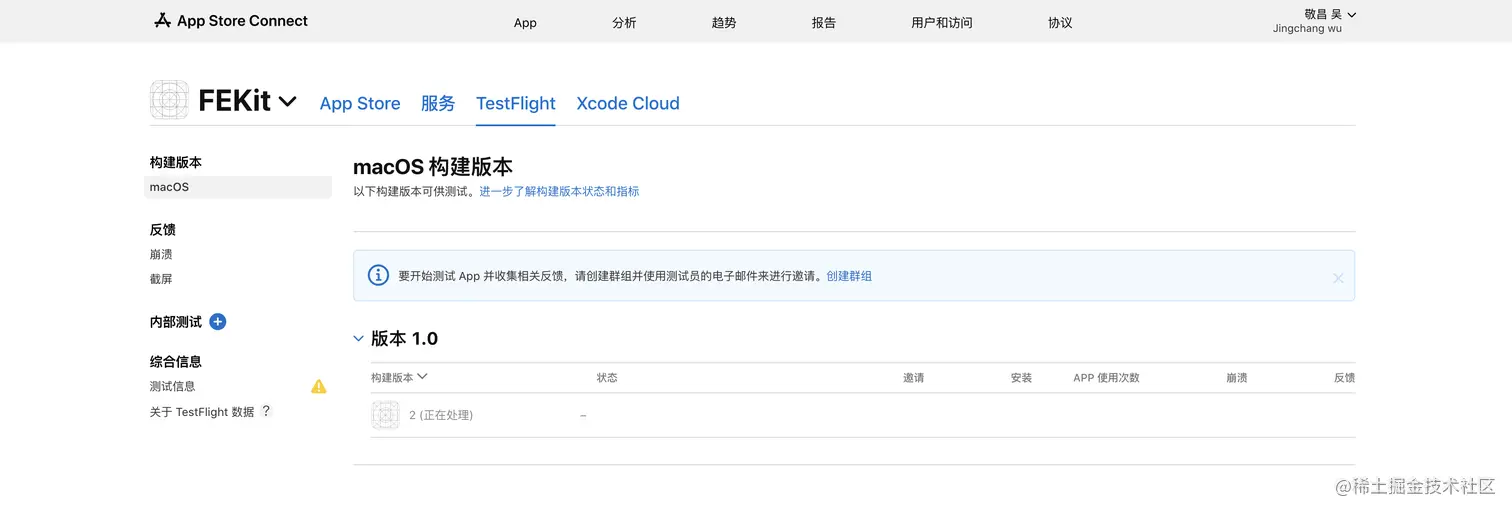Click the App Store Connect logo

point(231,21)
